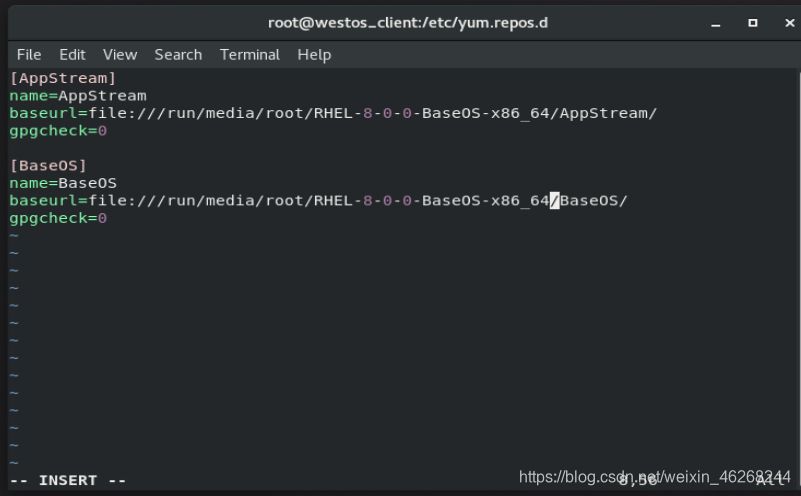Close the terminal window
The image size is (801, 496).
click(x=790, y=23)
